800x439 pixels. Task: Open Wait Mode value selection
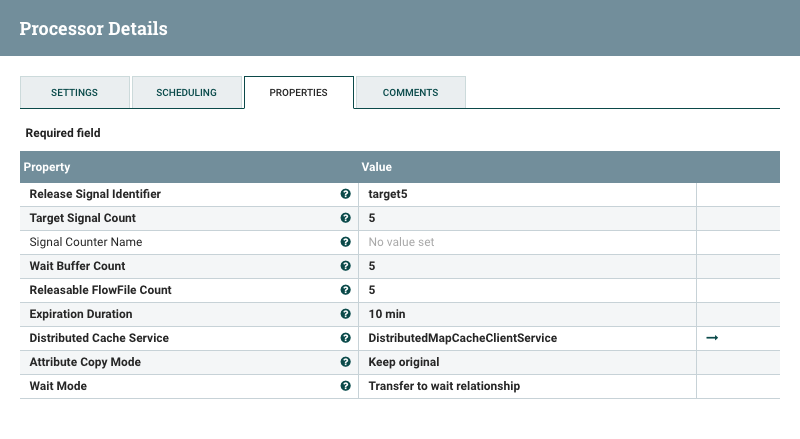click(x=526, y=386)
